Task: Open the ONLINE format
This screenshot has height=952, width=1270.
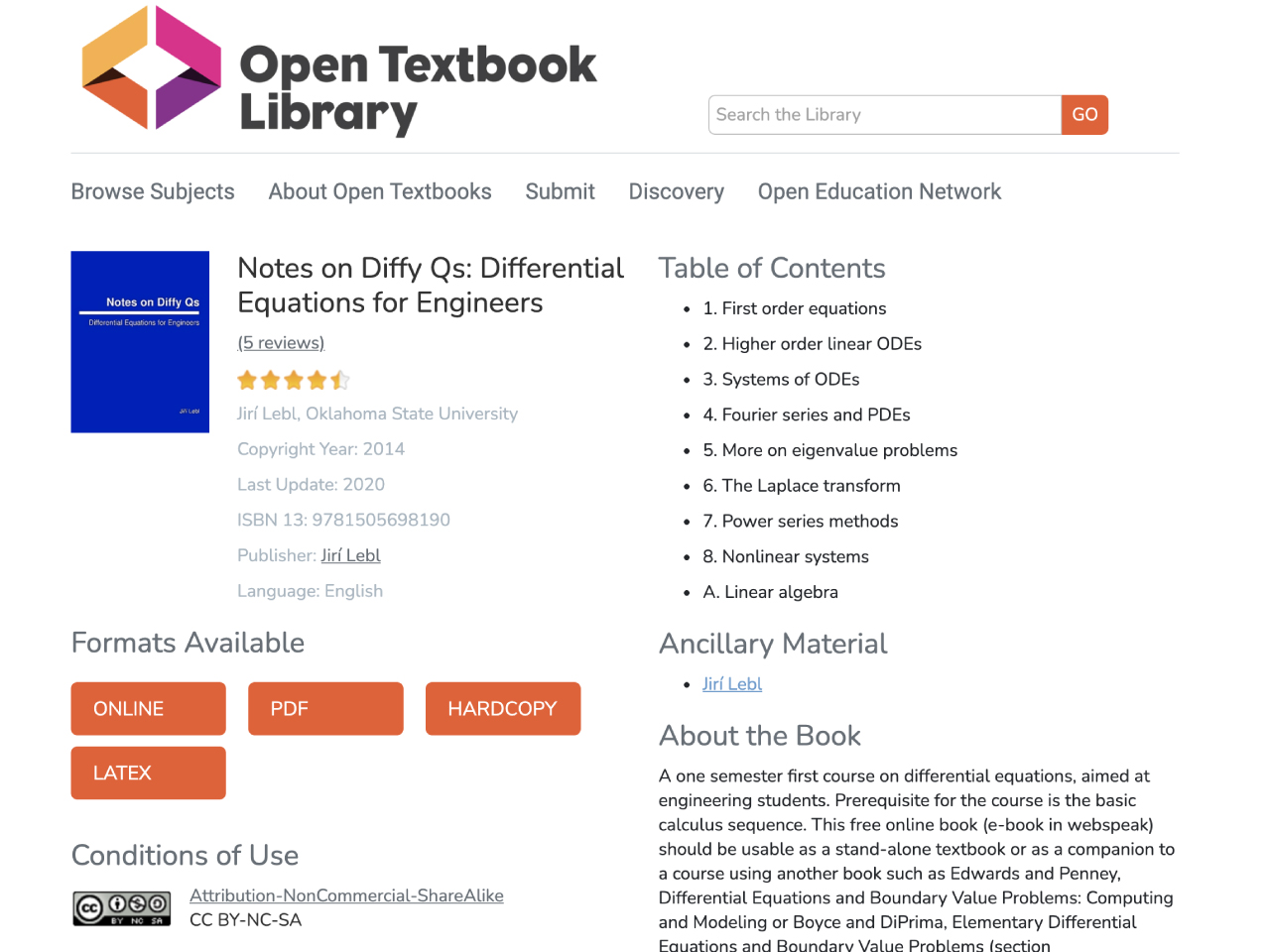Action: (149, 709)
